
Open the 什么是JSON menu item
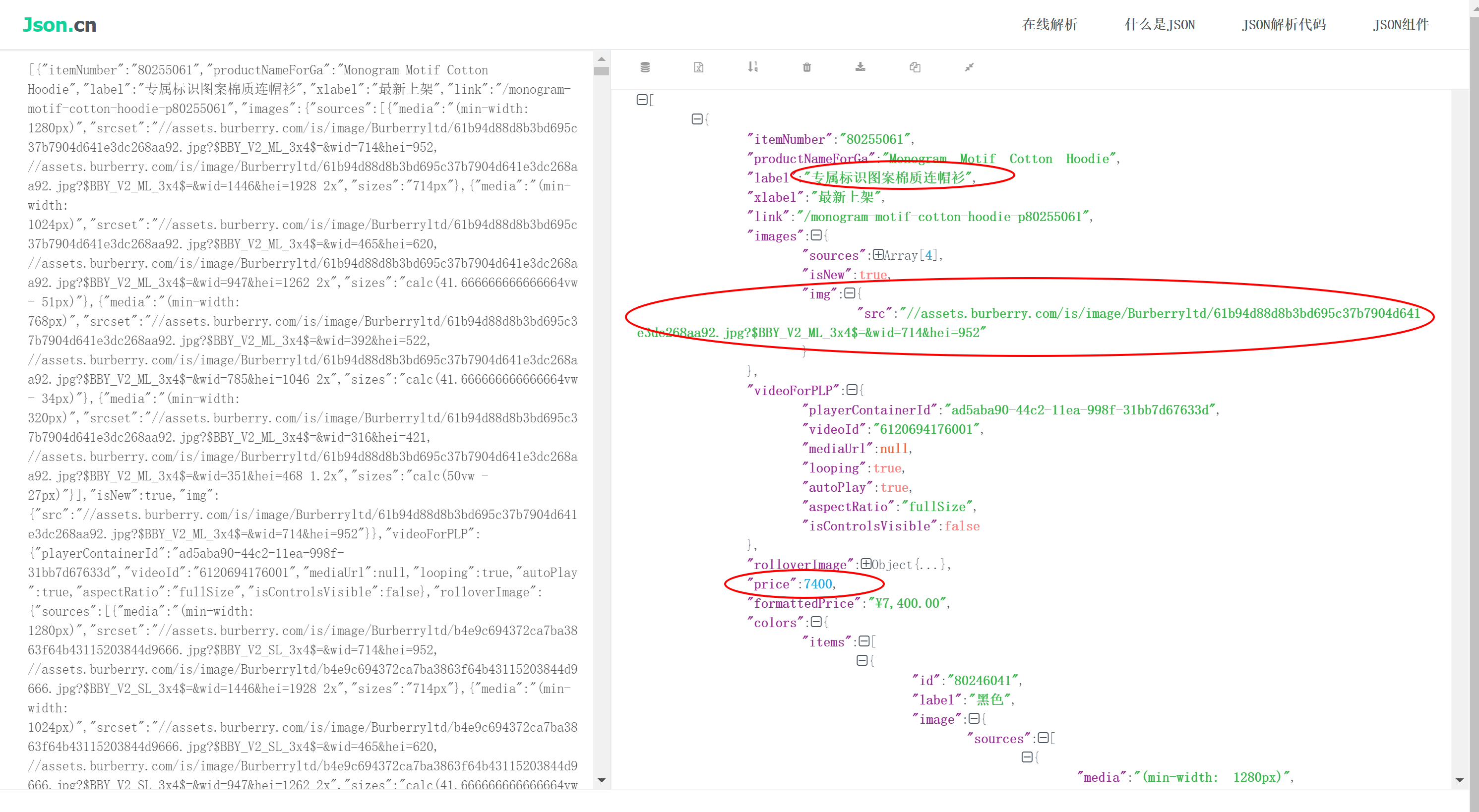pos(1160,25)
